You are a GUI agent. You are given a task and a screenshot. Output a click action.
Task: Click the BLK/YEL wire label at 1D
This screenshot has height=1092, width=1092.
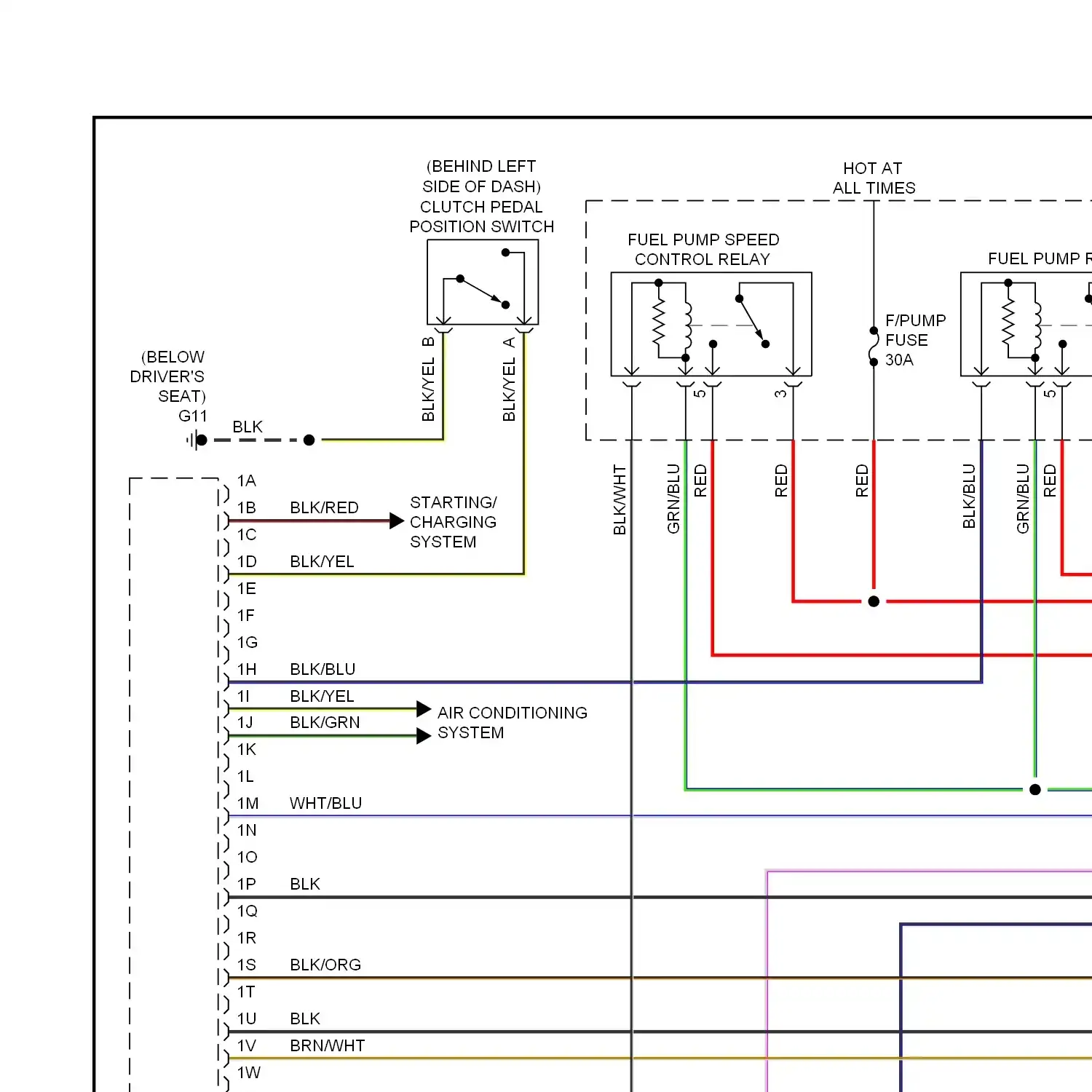pyautogui.click(x=322, y=561)
